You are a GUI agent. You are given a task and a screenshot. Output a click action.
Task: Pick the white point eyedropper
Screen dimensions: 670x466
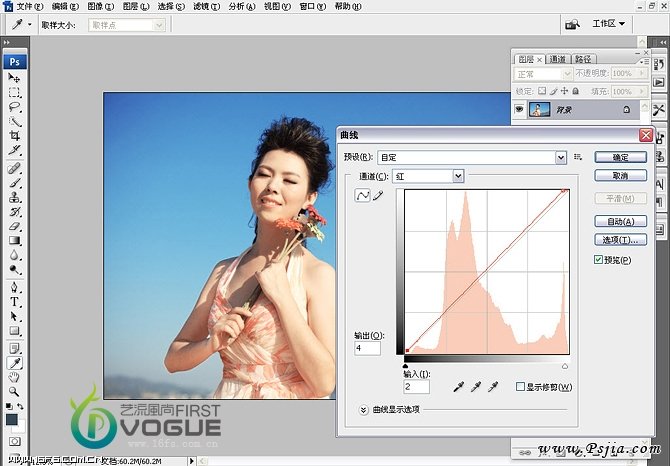coord(492,386)
